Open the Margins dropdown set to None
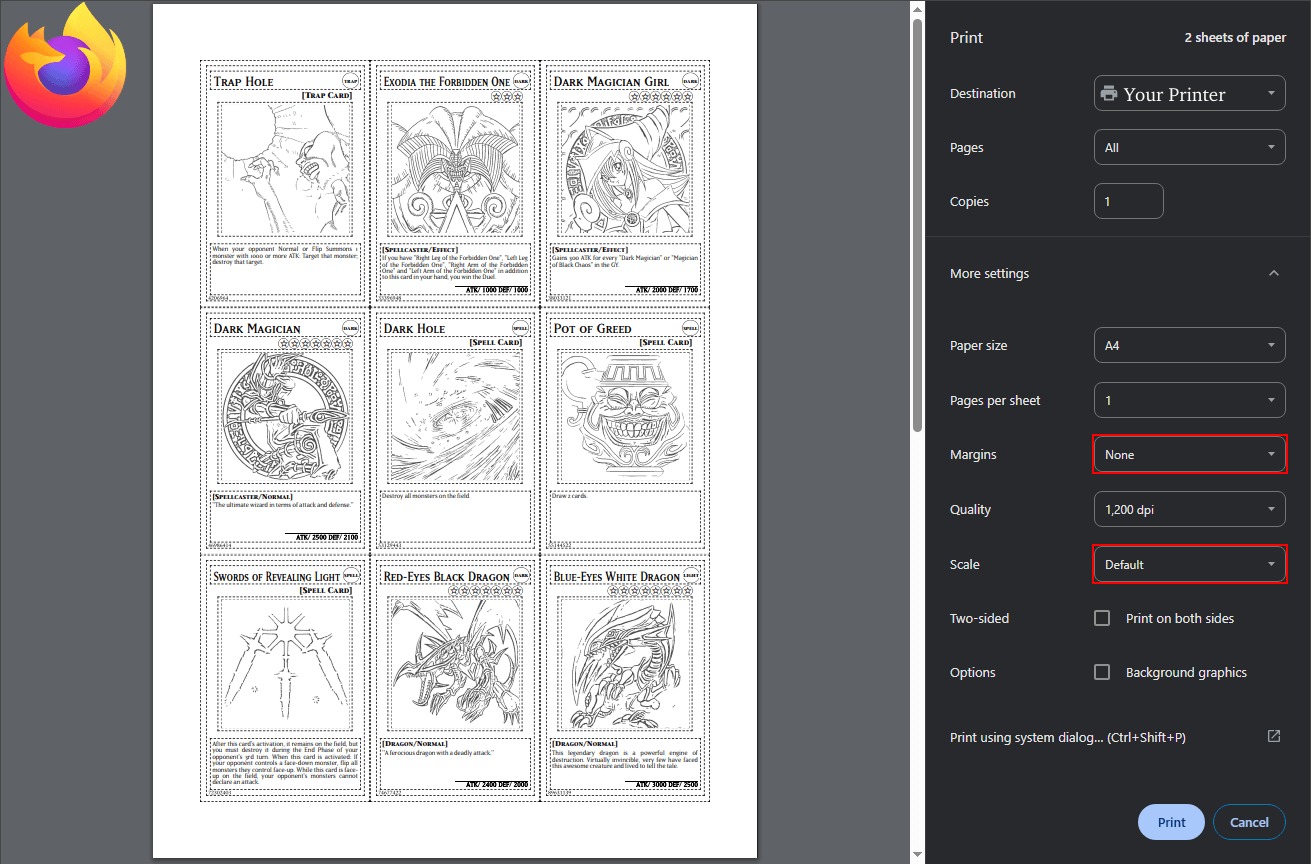This screenshot has width=1311, height=864. tap(1189, 454)
